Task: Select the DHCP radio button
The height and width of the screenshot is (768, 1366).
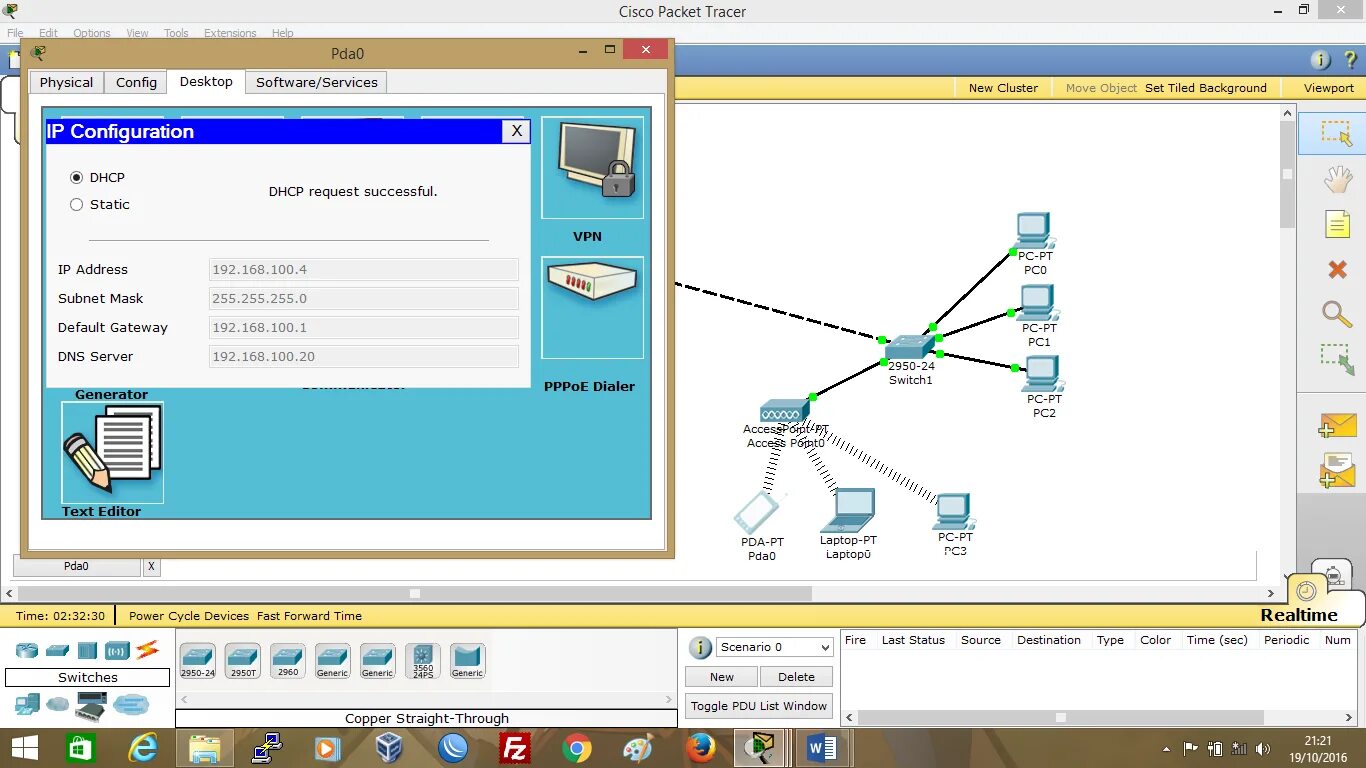Action: click(x=76, y=177)
